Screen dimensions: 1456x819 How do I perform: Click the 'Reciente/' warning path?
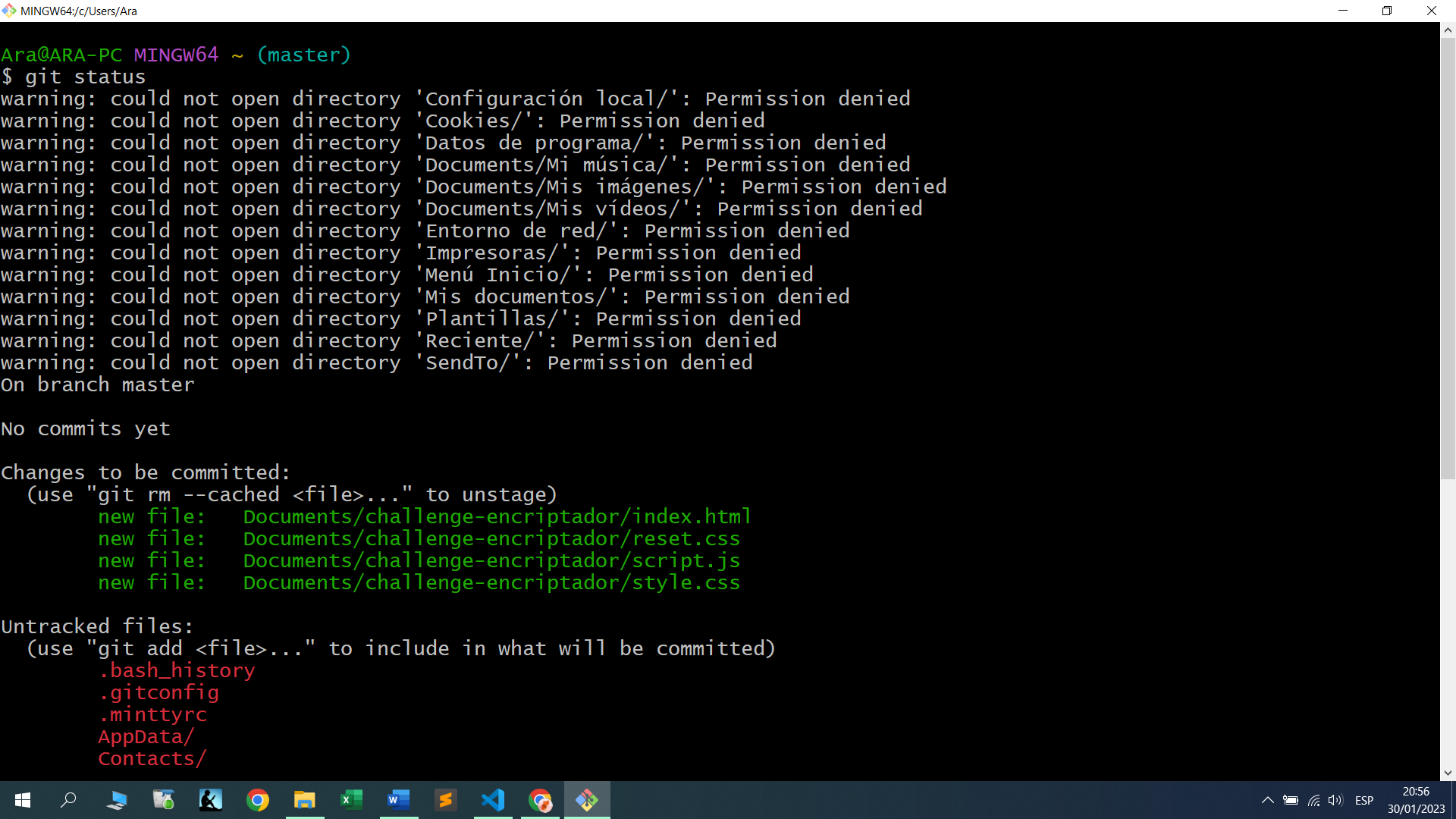point(479,340)
